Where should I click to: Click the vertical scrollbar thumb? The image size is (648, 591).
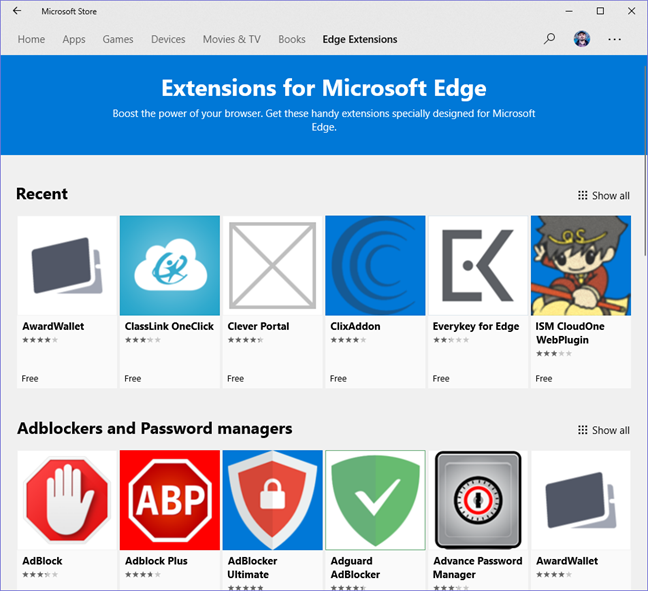(646, 161)
